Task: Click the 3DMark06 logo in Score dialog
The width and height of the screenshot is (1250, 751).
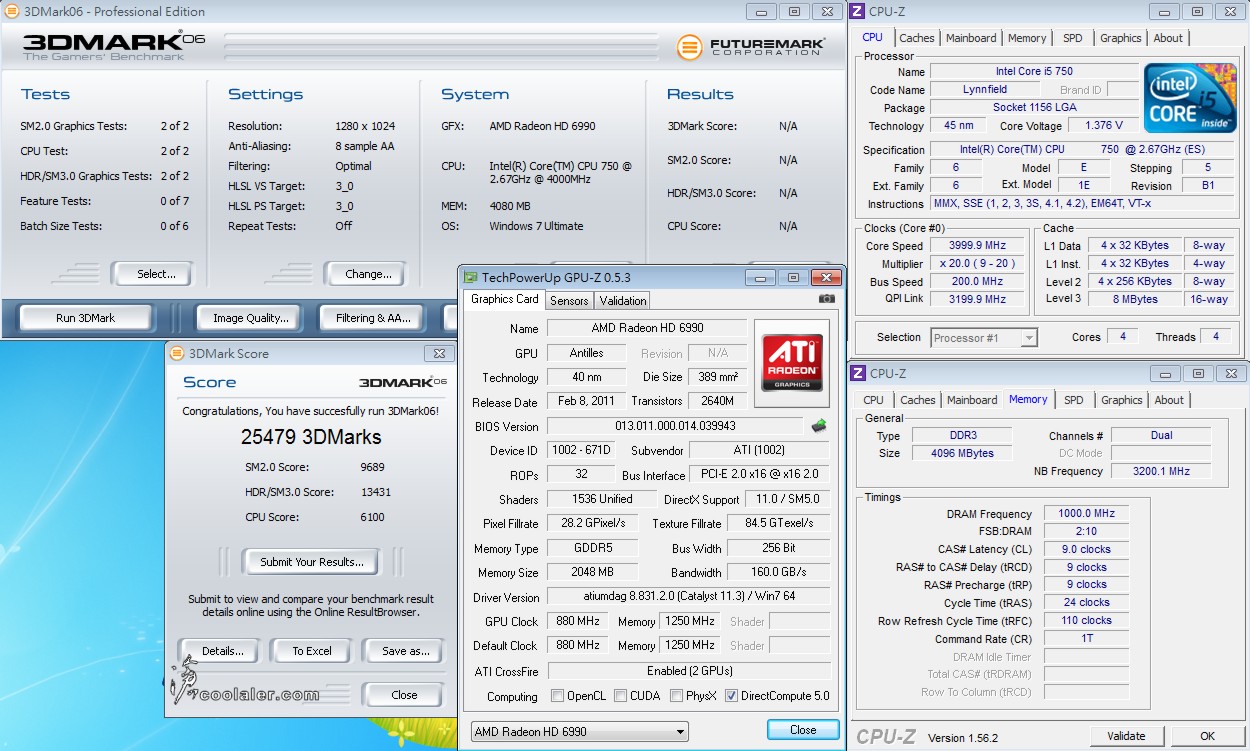Action: pos(403,382)
